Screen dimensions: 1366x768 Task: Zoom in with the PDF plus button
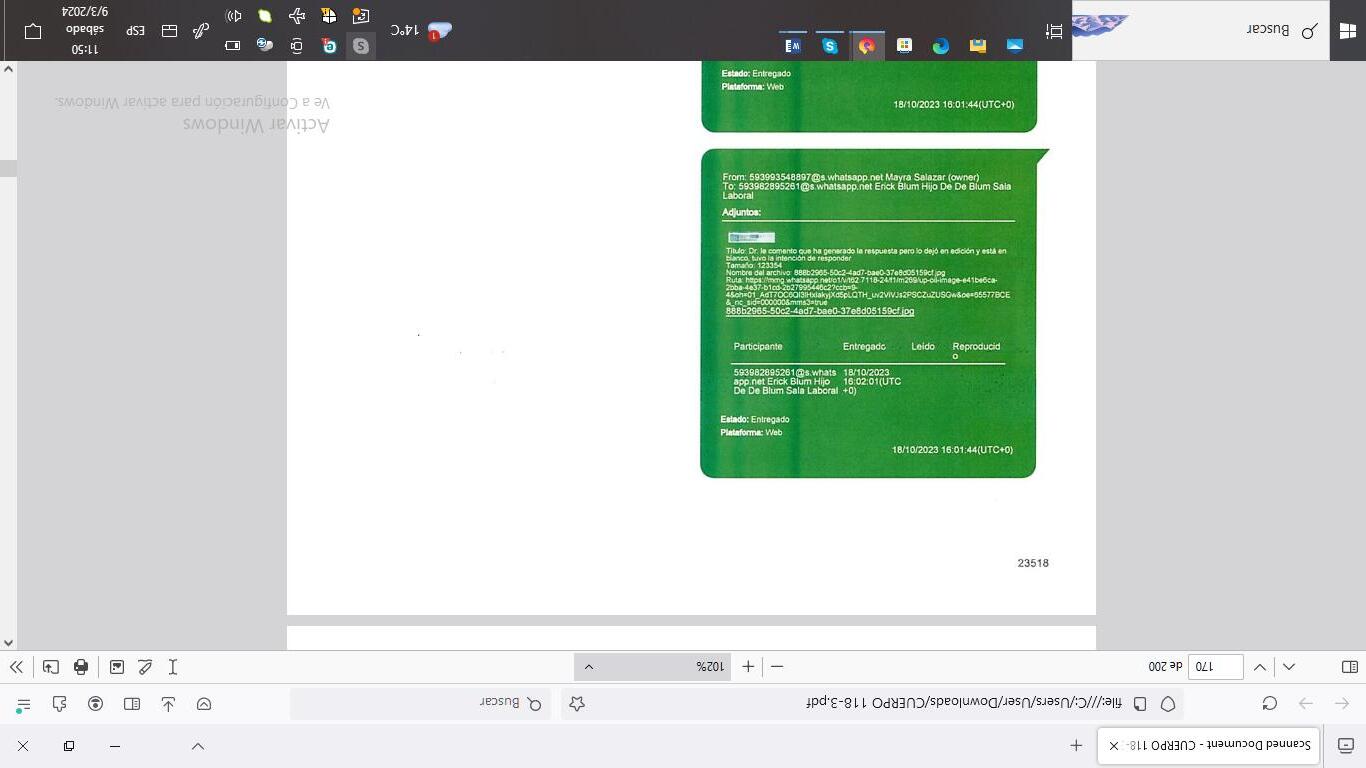[x=748, y=667]
